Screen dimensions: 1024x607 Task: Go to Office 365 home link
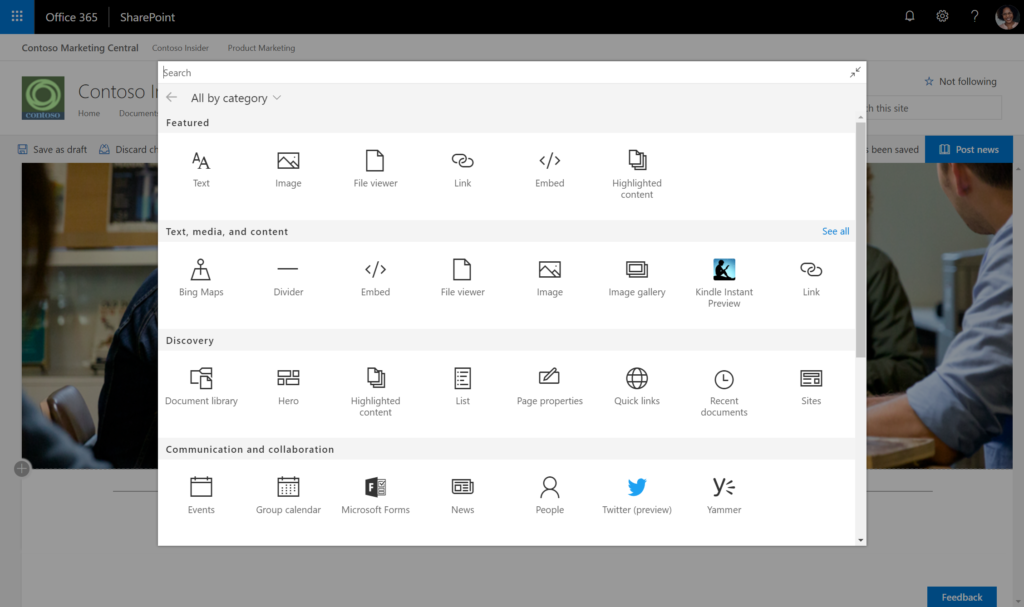tap(71, 17)
